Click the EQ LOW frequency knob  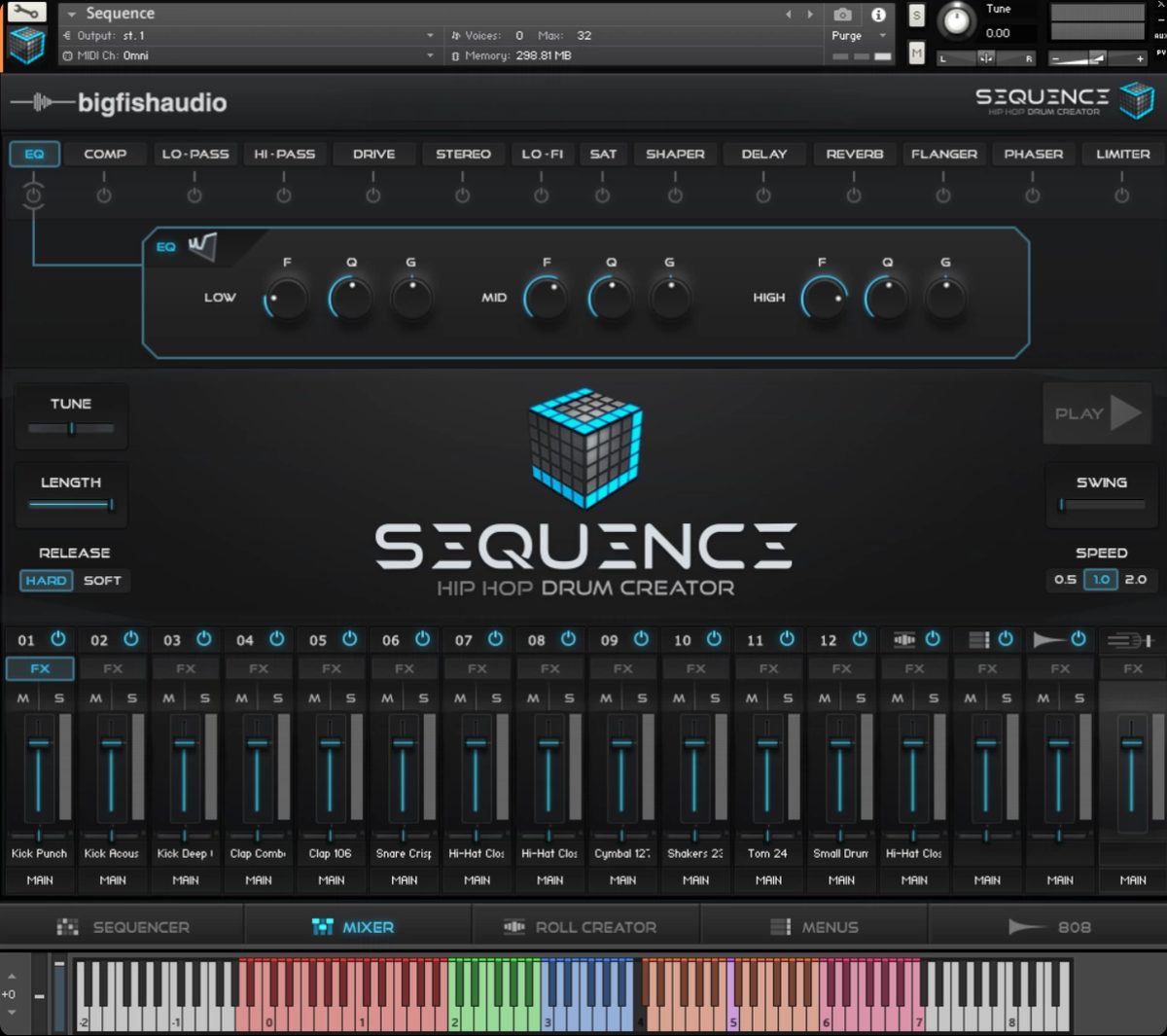click(286, 298)
